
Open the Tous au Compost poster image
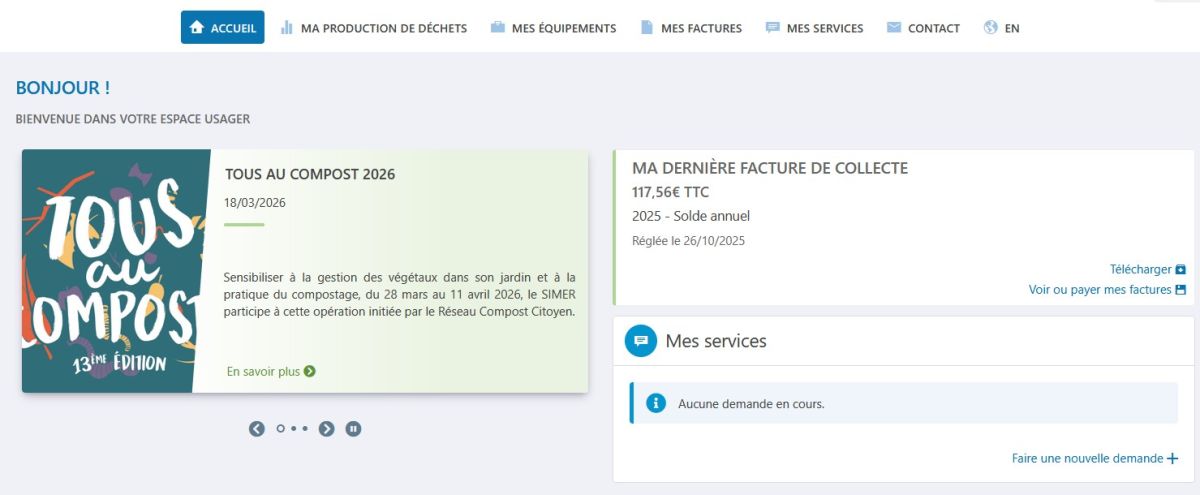click(116, 271)
